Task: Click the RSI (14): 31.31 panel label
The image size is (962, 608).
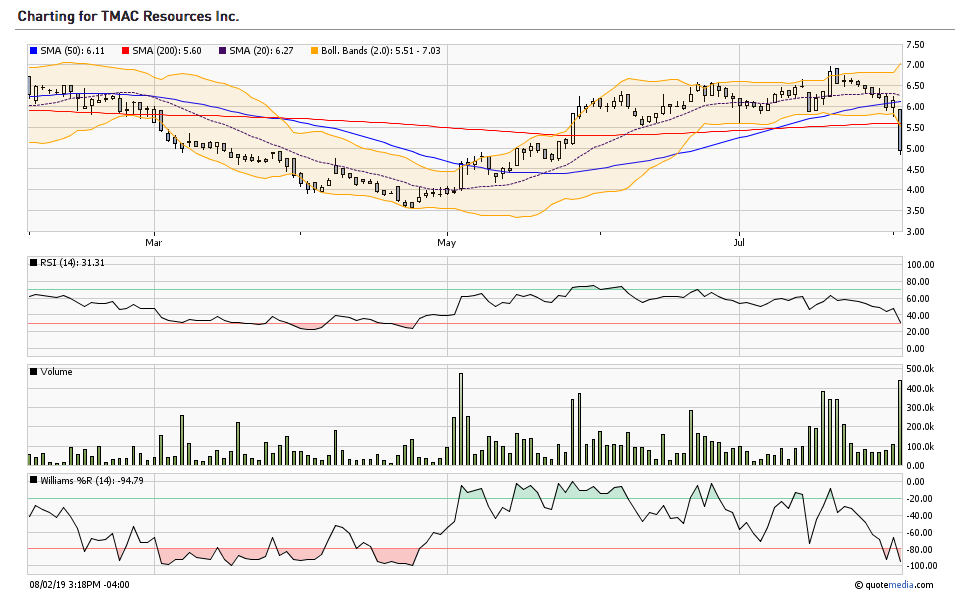Action: tap(72, 263)
